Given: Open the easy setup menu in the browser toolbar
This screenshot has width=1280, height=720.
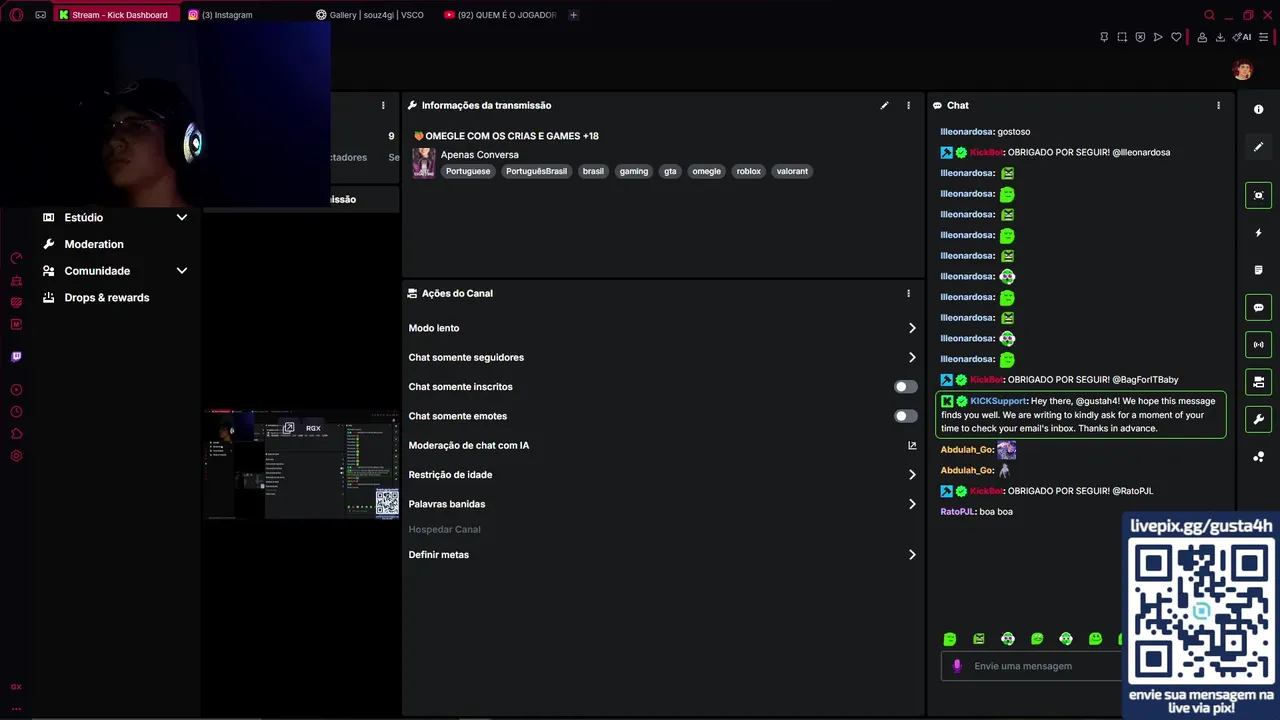Looking at the screenshot, I should [1263, 37].
